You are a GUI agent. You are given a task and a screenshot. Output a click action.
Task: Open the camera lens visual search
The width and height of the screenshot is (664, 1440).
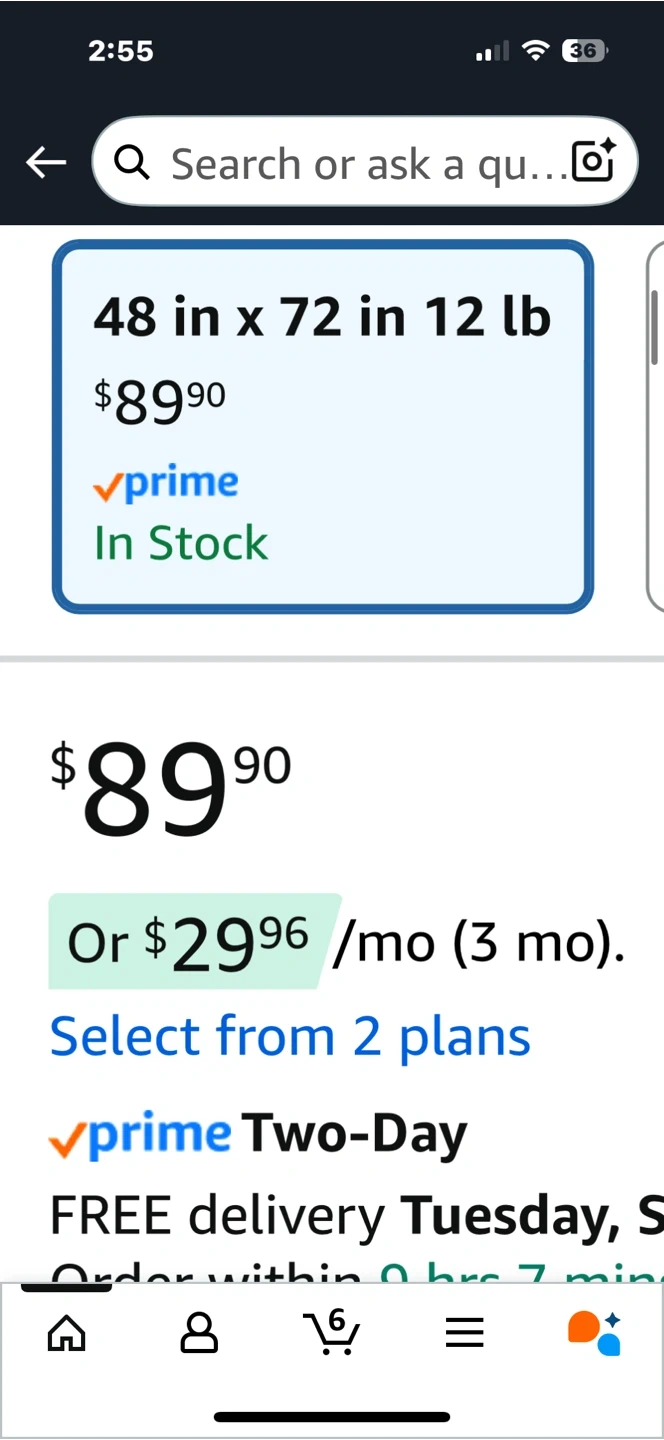[x=591, y=161]
